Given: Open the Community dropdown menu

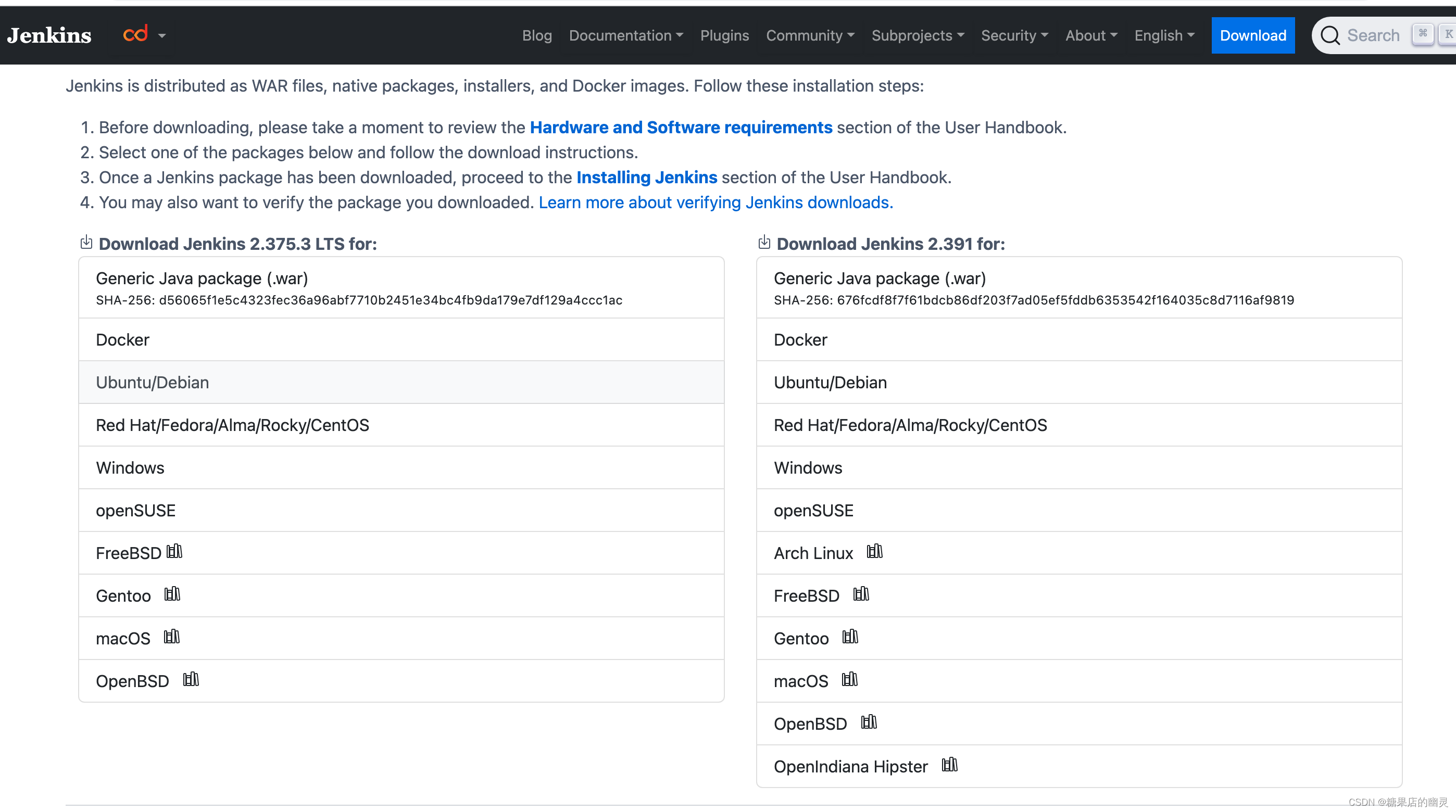Looking at the screenshot, I should [x=810, y=35].
